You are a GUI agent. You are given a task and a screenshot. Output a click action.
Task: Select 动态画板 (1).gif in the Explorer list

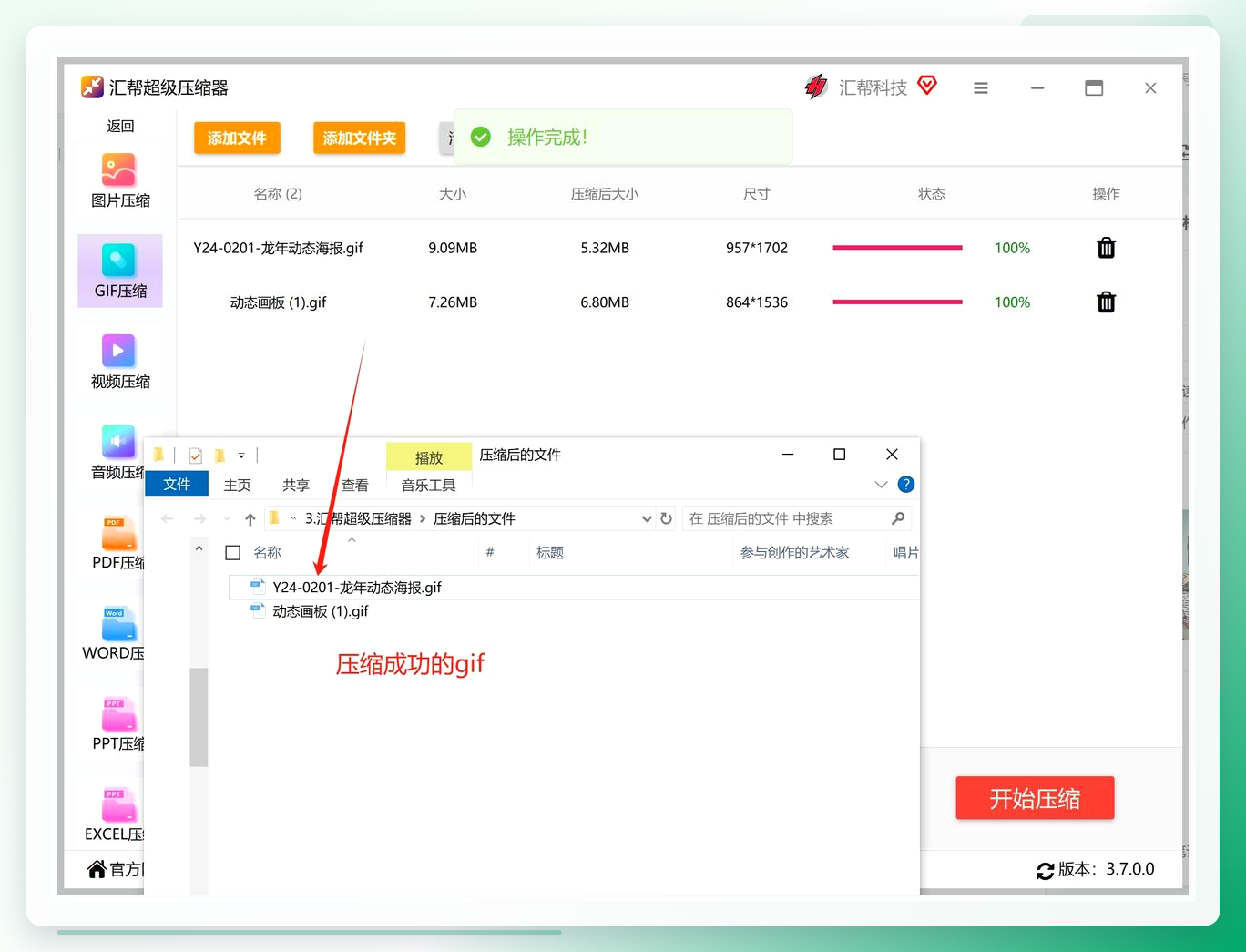click(320, 611)
